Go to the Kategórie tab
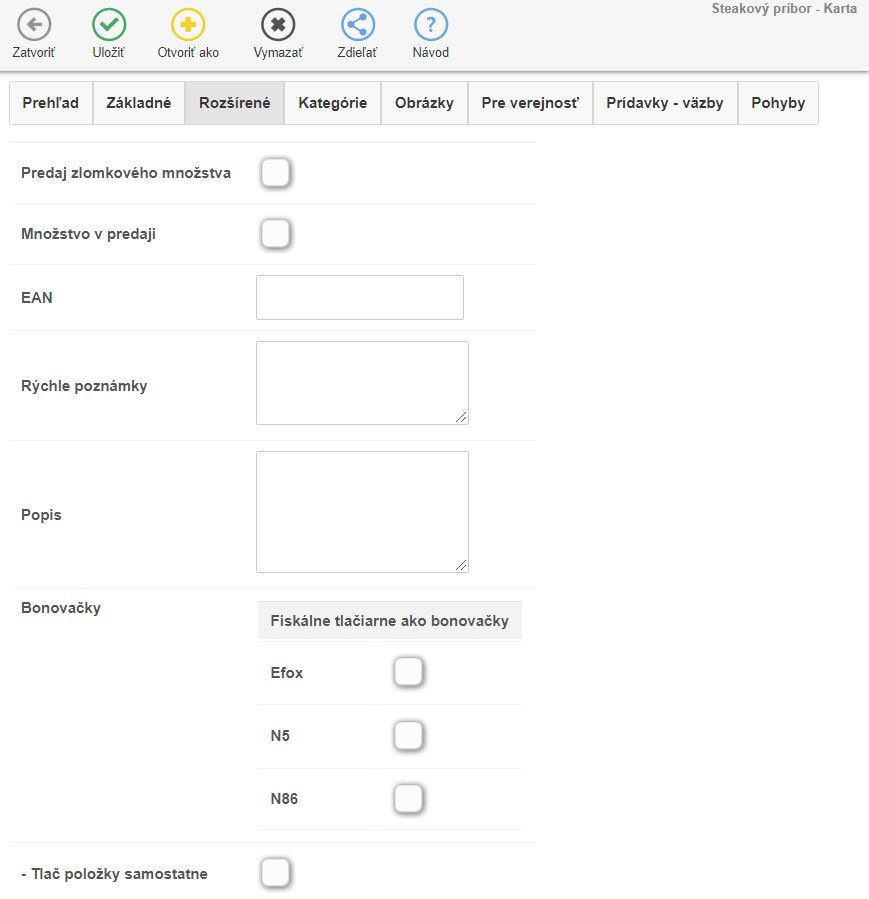Image resolution: width=869 pixels, height=899 pixels. (x=332, y=103)
